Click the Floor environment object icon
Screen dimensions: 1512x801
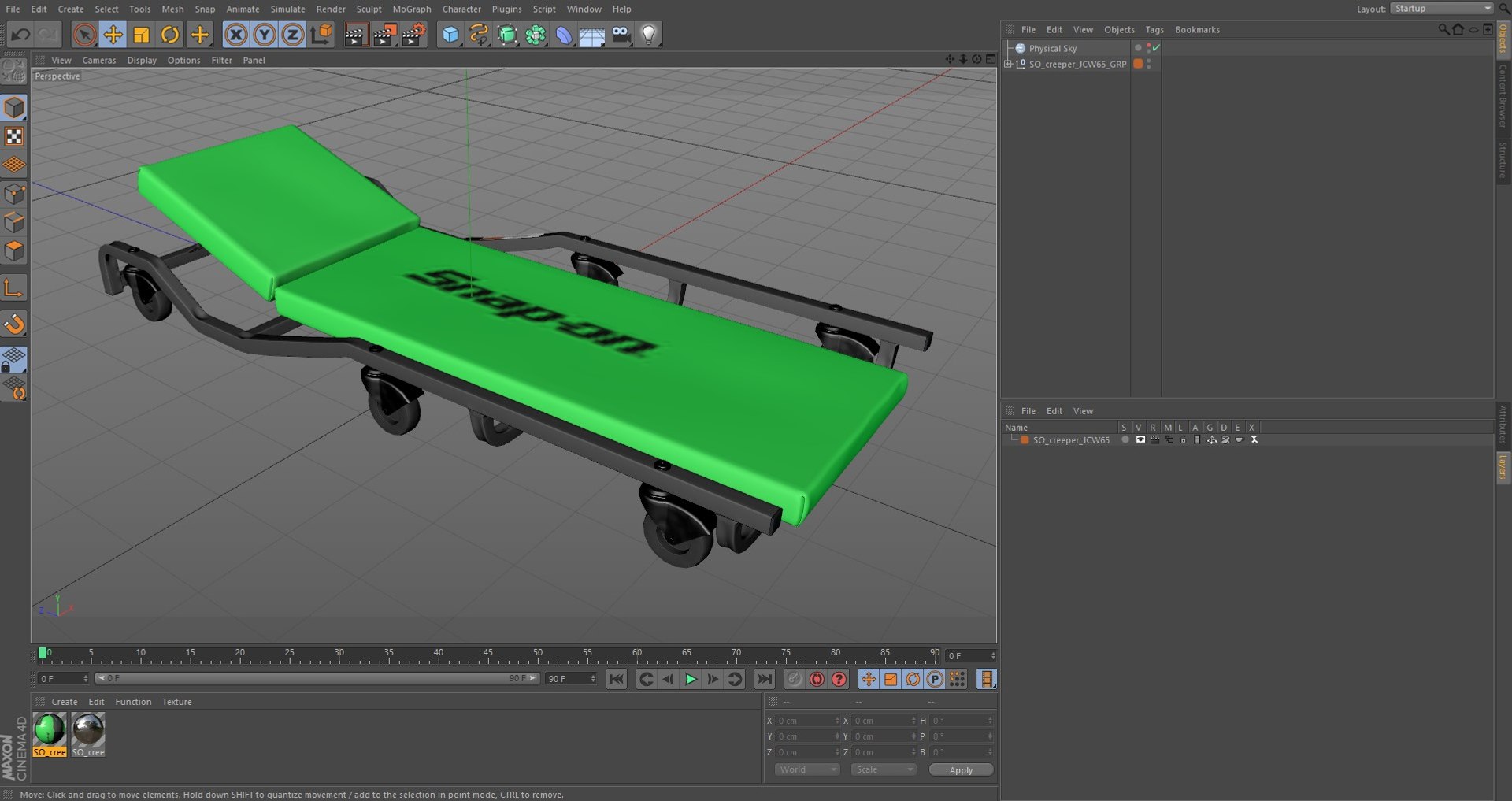[x=592, y=35]
